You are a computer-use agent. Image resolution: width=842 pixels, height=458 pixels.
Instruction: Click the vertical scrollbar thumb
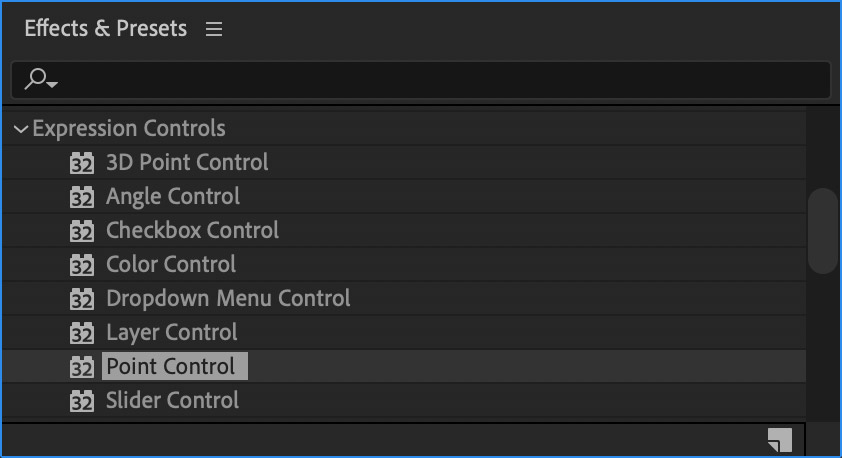pos(822,231)
